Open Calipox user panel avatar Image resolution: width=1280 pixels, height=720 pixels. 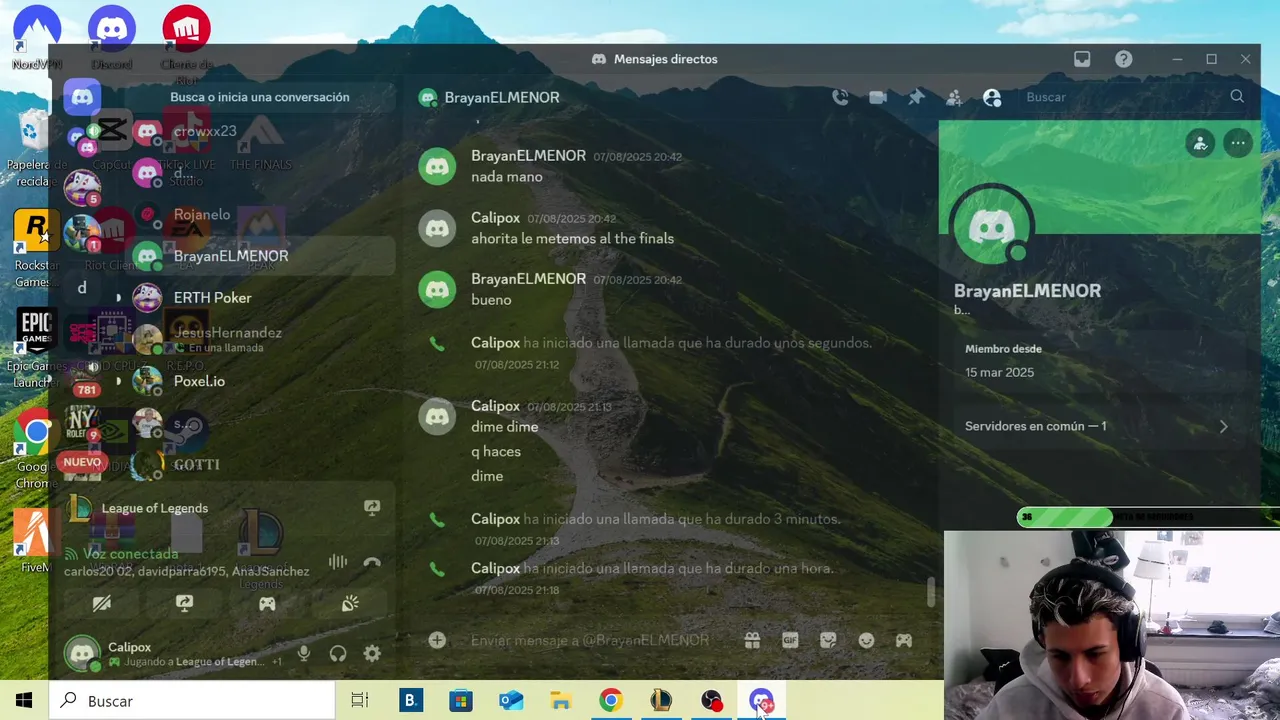(x=82, y=653)
